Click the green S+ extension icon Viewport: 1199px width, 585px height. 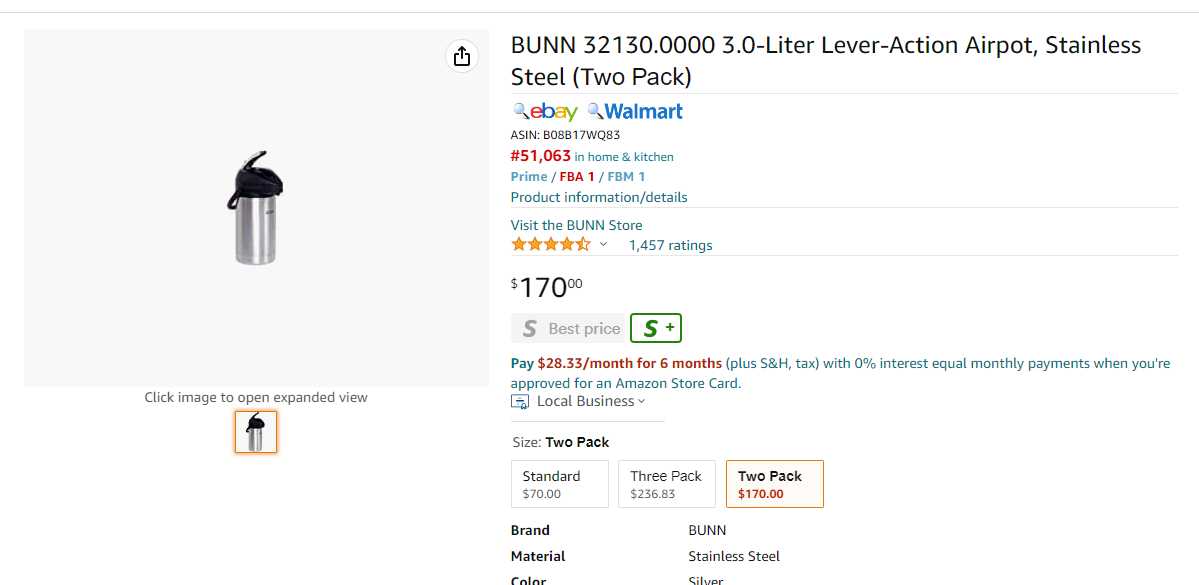point(656,328)
